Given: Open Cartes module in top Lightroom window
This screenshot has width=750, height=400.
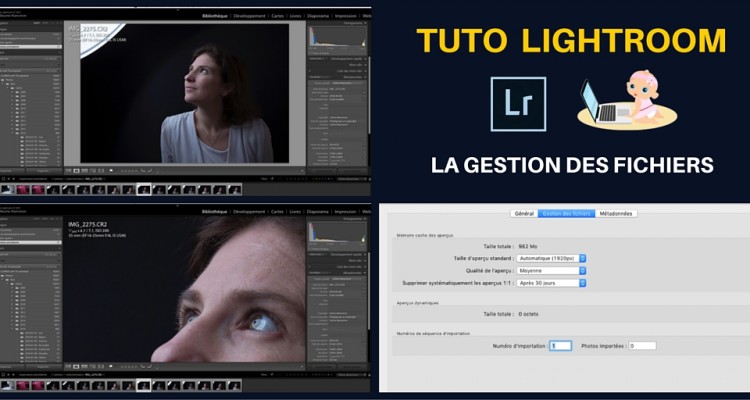Looking at the screenshot, I should tap(277, 16).
